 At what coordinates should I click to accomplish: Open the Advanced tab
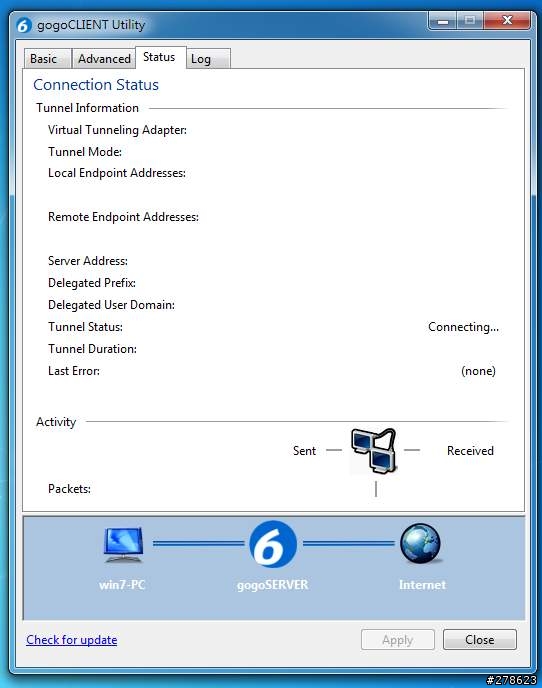(104, 59)
